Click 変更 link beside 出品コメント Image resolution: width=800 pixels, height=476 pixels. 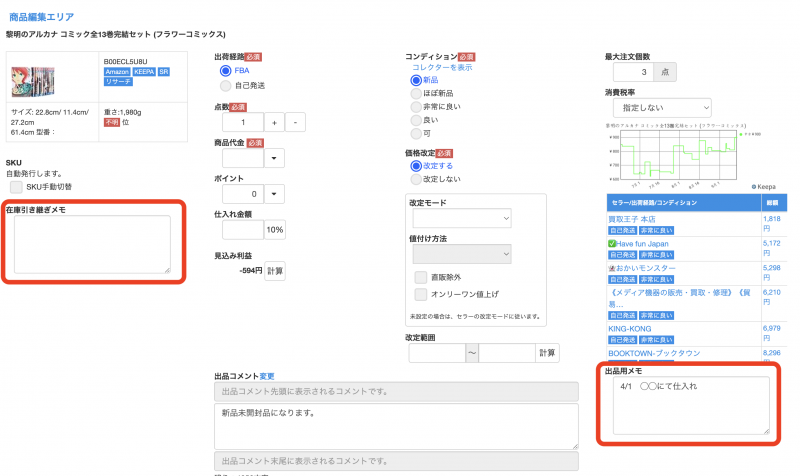coord(267,377)
